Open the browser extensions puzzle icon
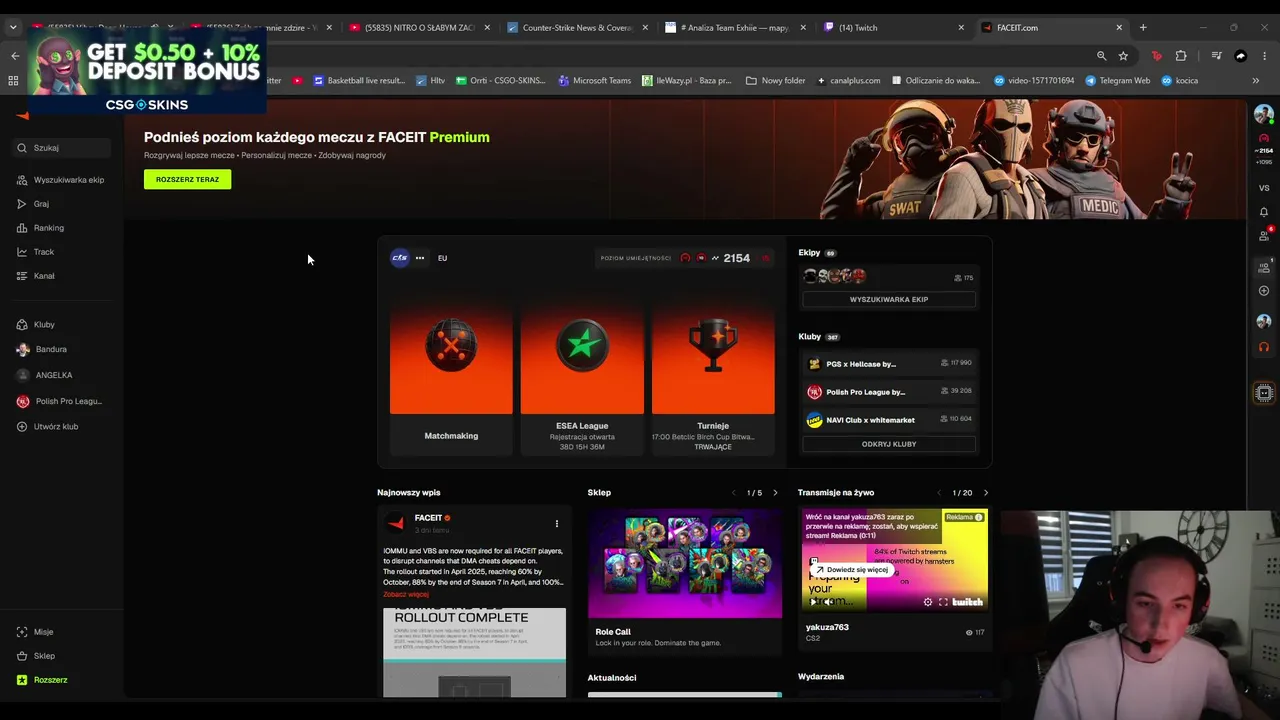The image size is (1280, 720). [x=1181, y=56]
